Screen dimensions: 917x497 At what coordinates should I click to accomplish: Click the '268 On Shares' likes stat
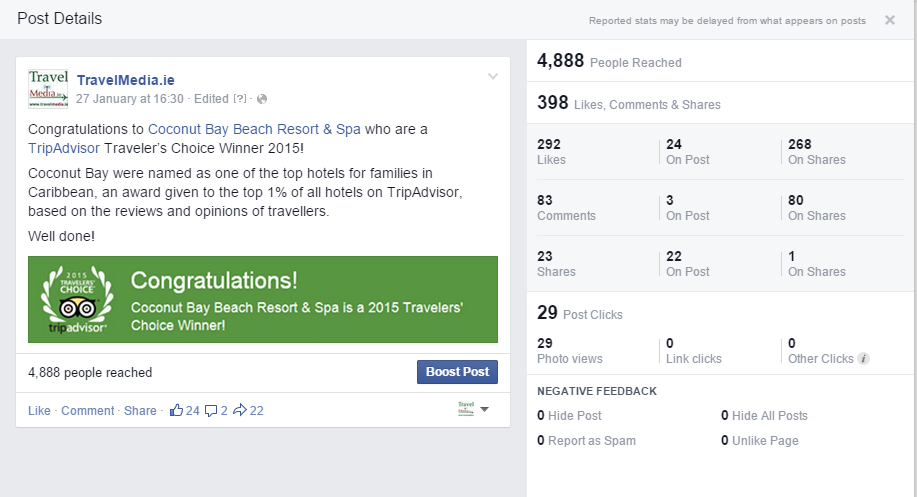click(816, 151)
